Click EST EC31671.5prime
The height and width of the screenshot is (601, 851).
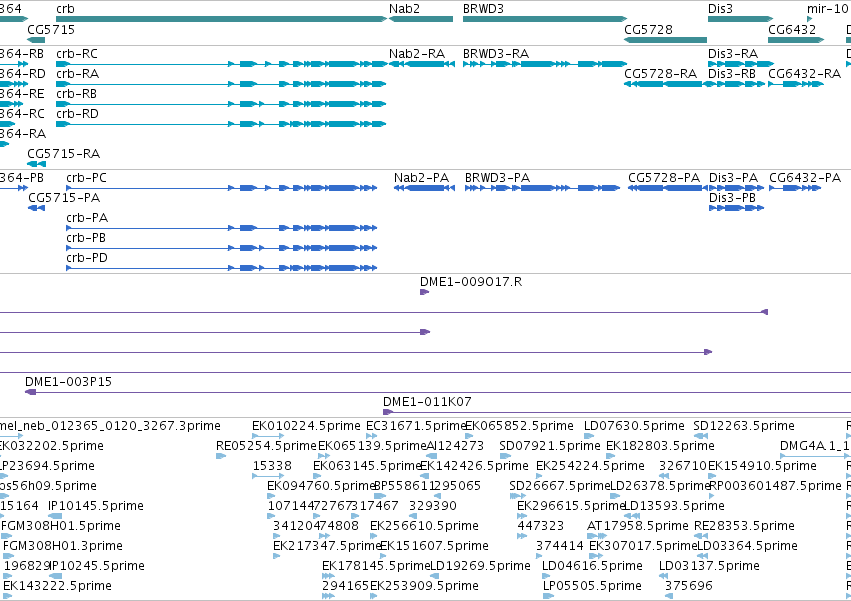372,436
